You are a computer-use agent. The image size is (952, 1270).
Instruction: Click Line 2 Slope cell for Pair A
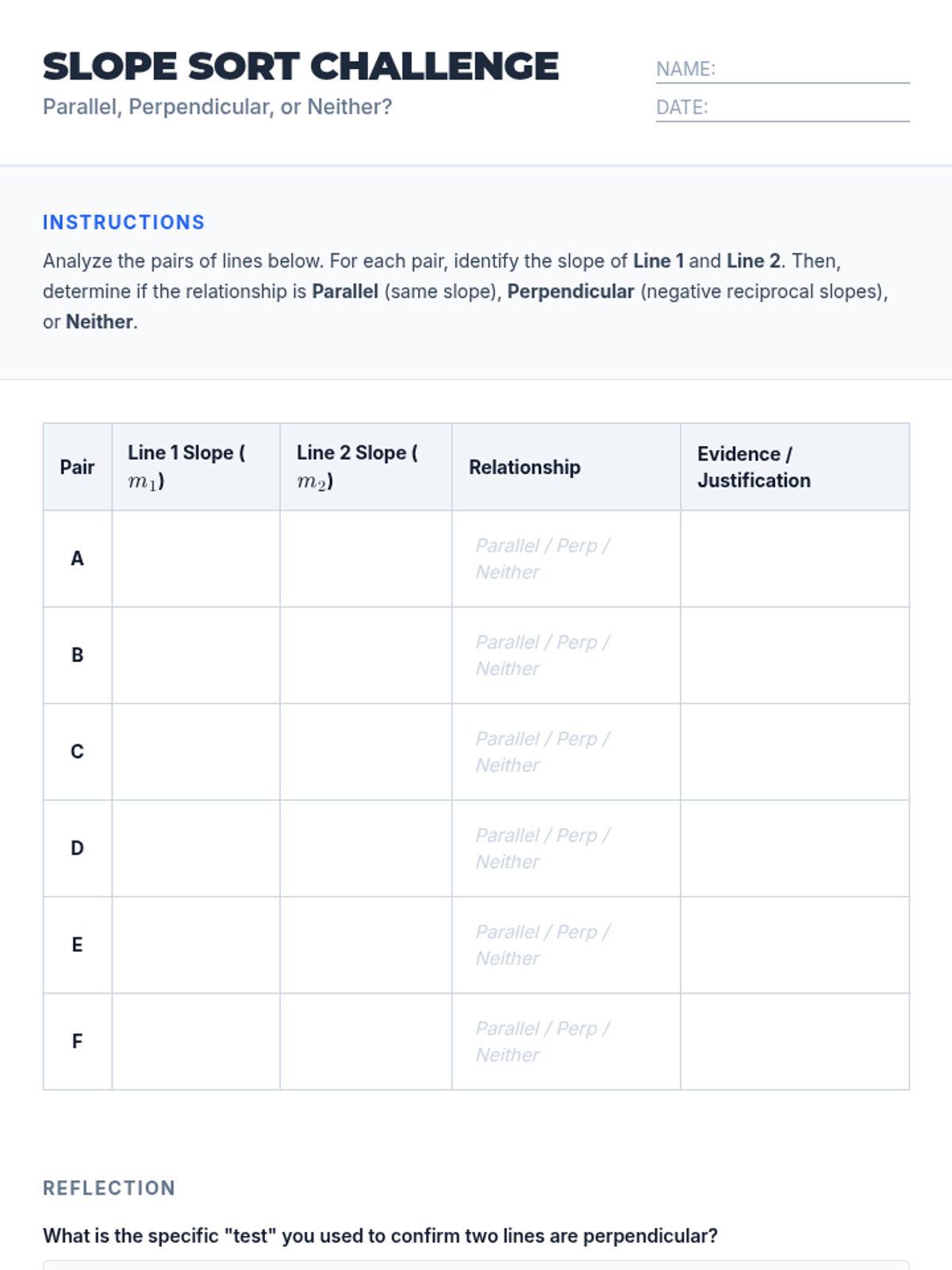click(x=366, y=559)
